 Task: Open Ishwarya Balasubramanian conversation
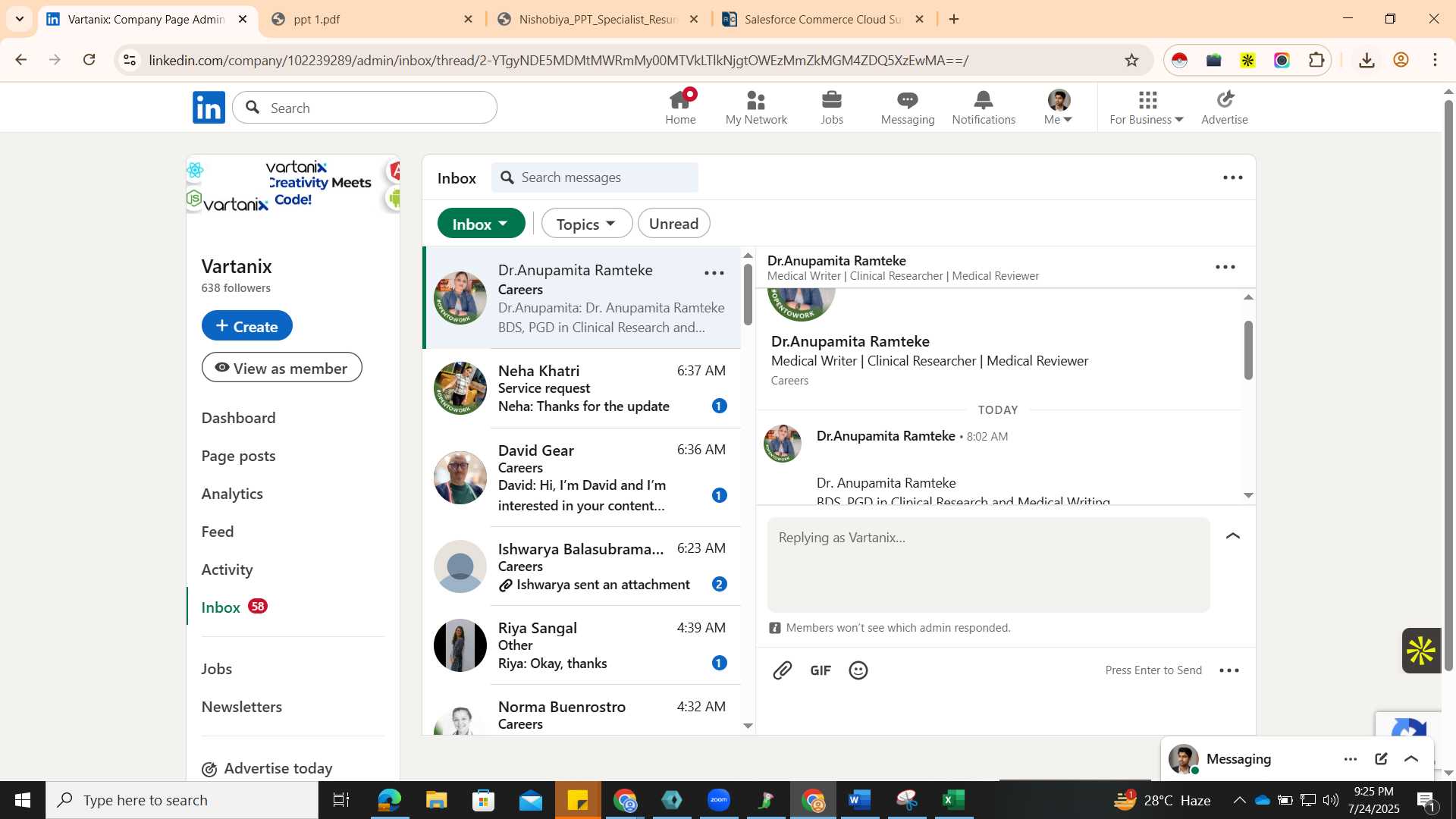pyautogui.click(x=582, y=566)
